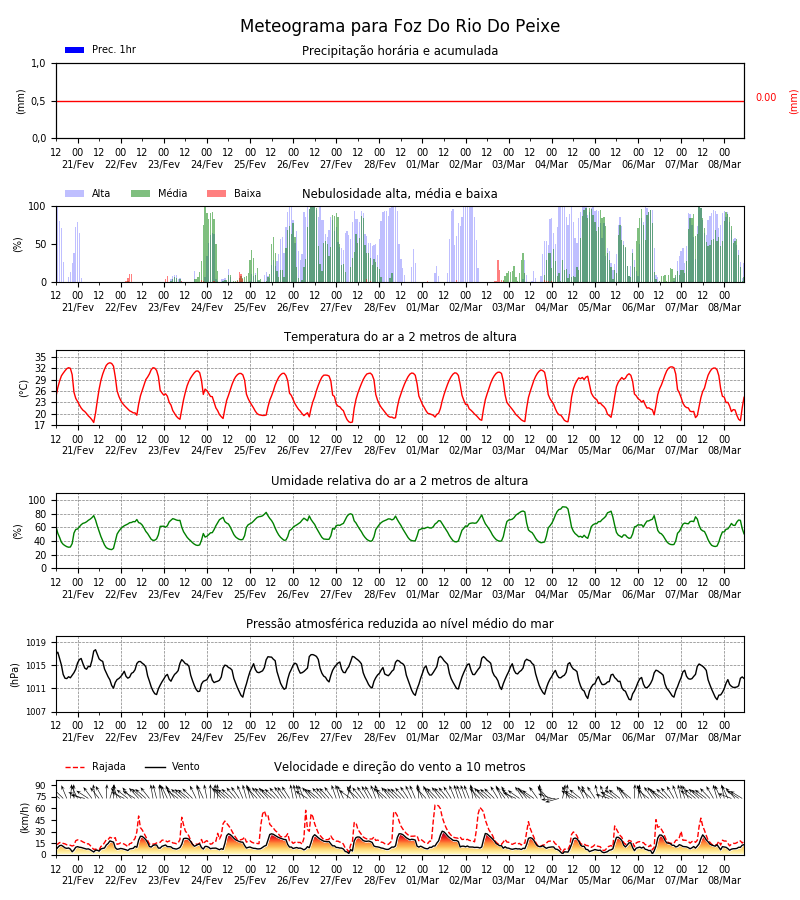Image resolution: width=800 pixels, height=900 pixels.
Task: Click the Precipitação horária e acumulada chart title
Action: coord(400,51)
